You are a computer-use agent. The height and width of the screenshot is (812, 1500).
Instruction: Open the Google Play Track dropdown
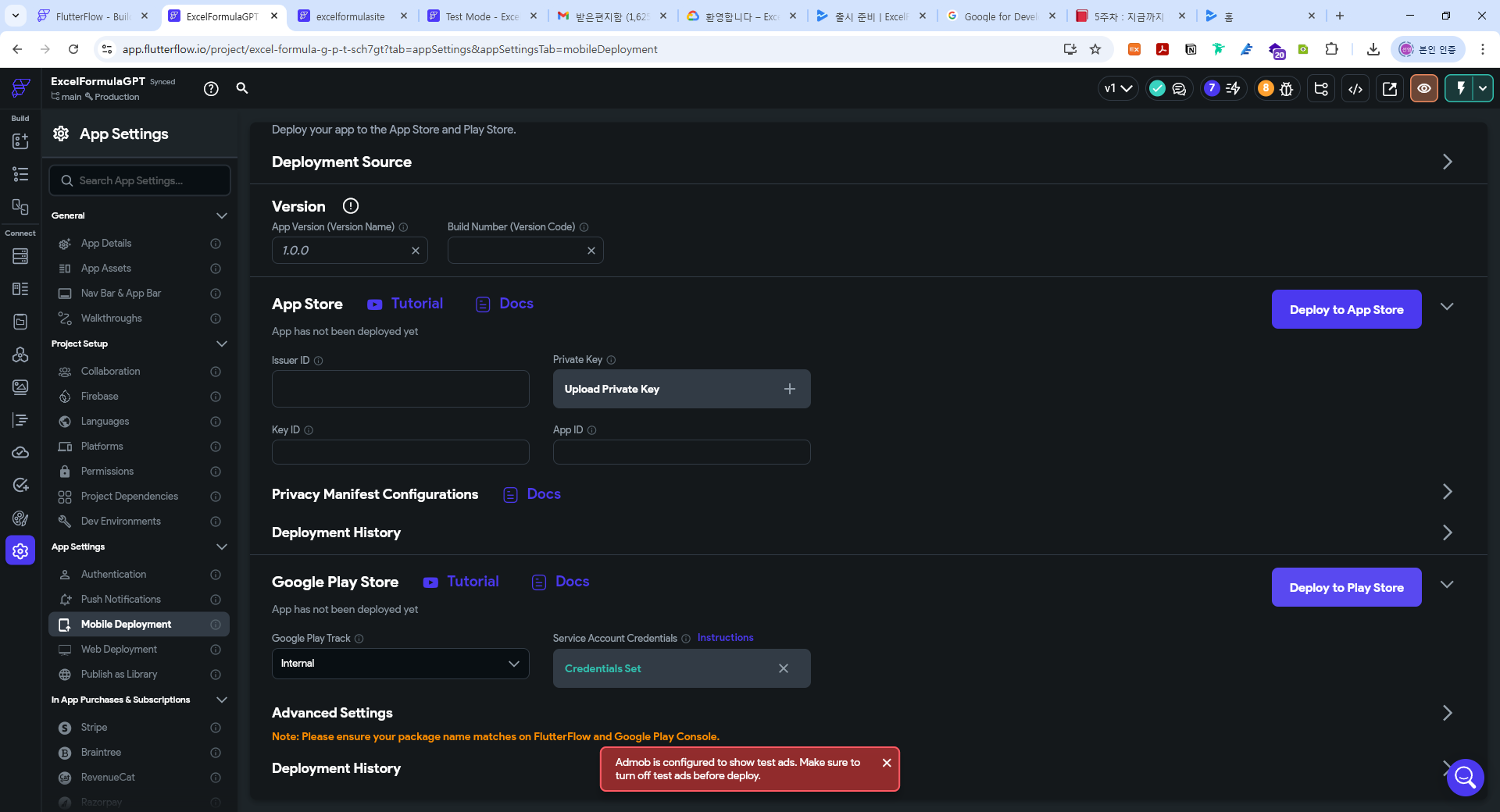400,664
